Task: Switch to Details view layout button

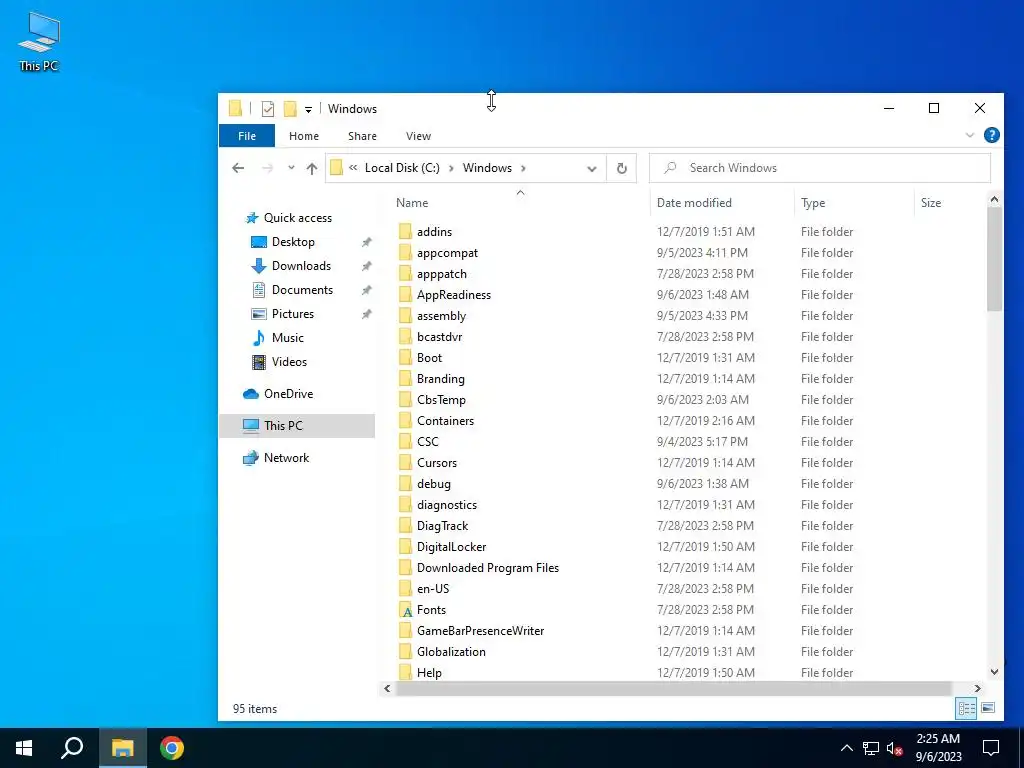Action: click(x=967, y=708)
